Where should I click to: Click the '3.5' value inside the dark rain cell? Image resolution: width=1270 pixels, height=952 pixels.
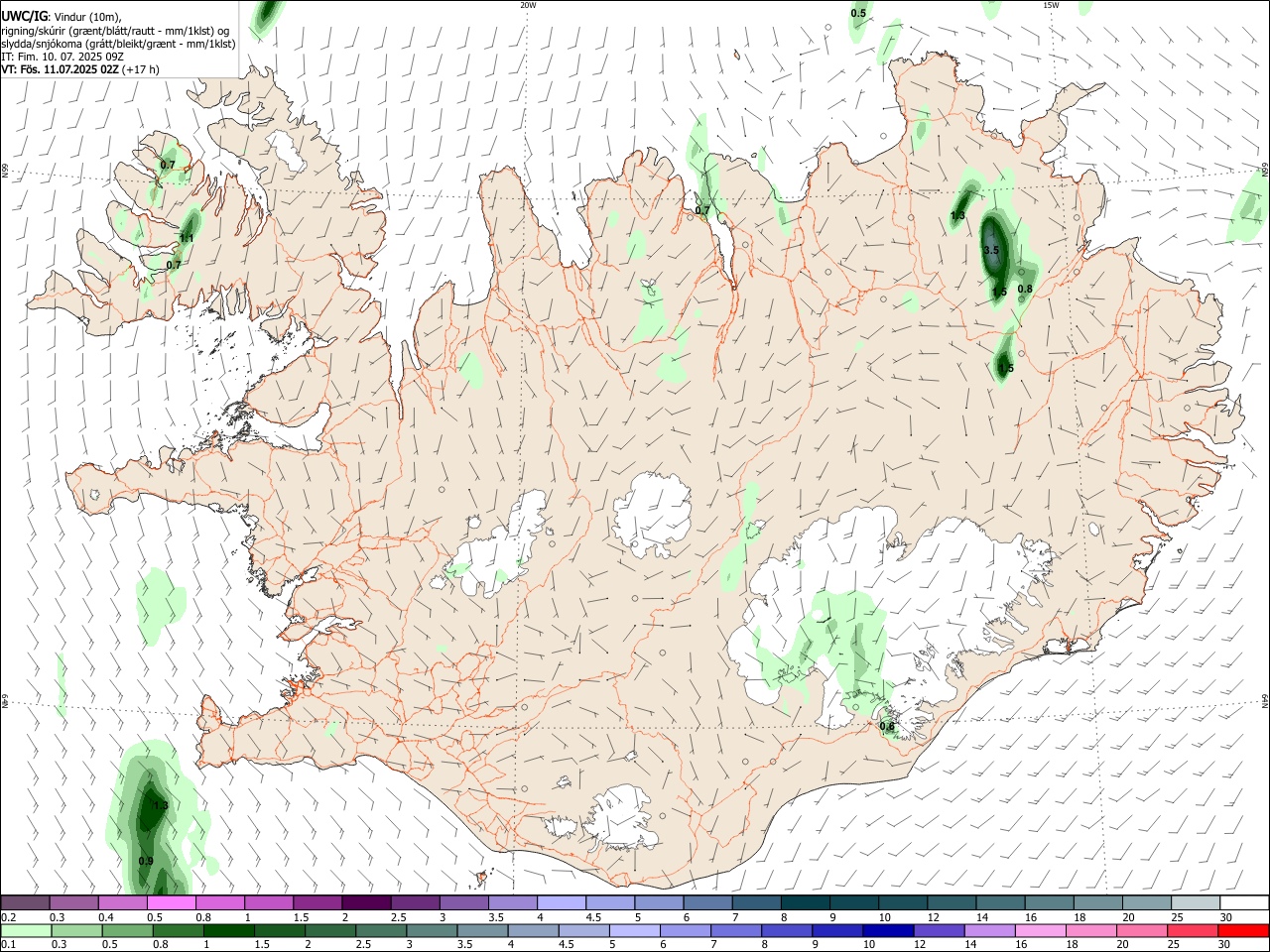coord(991,250)
